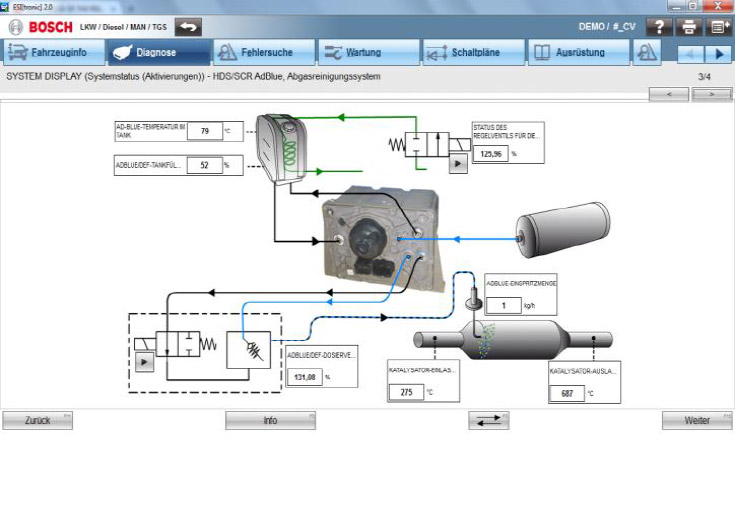Open the Fahrzeuginfo tab
This screenshot has height=515, width=735.
[x=54, y=52]
